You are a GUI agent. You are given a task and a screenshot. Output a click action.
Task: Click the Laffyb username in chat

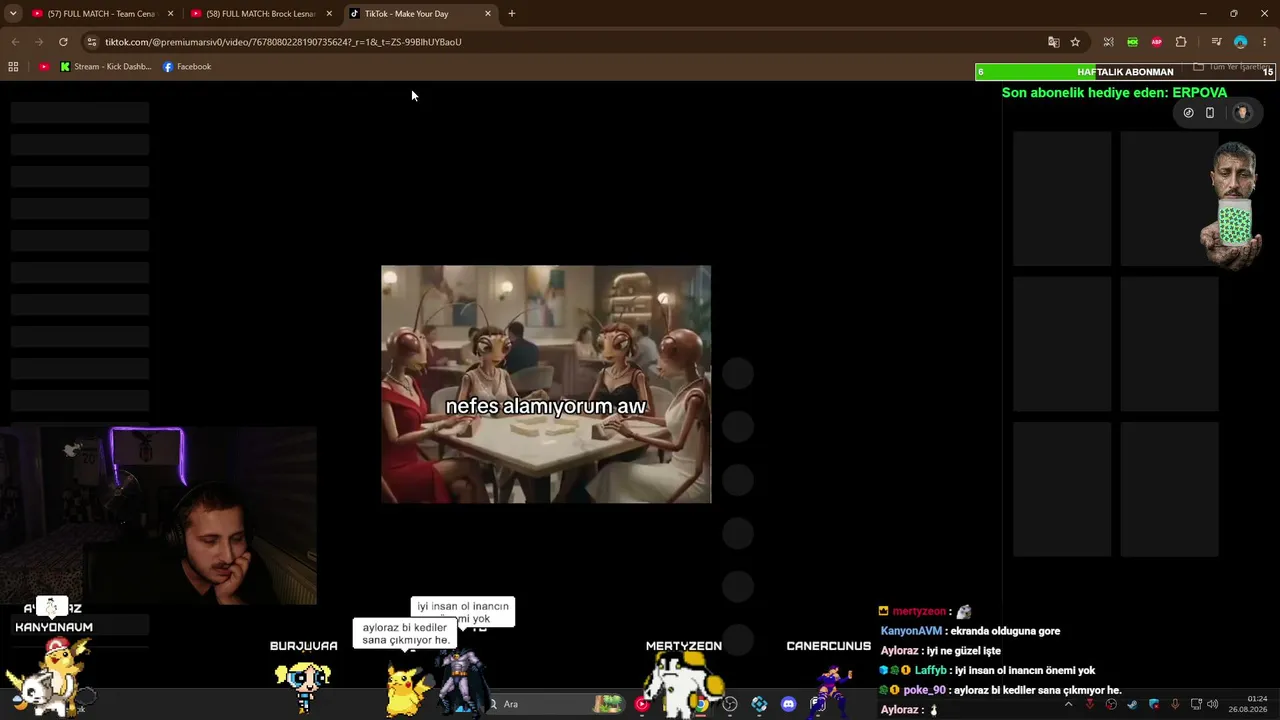pyautogui.click(x=931, y=670)
